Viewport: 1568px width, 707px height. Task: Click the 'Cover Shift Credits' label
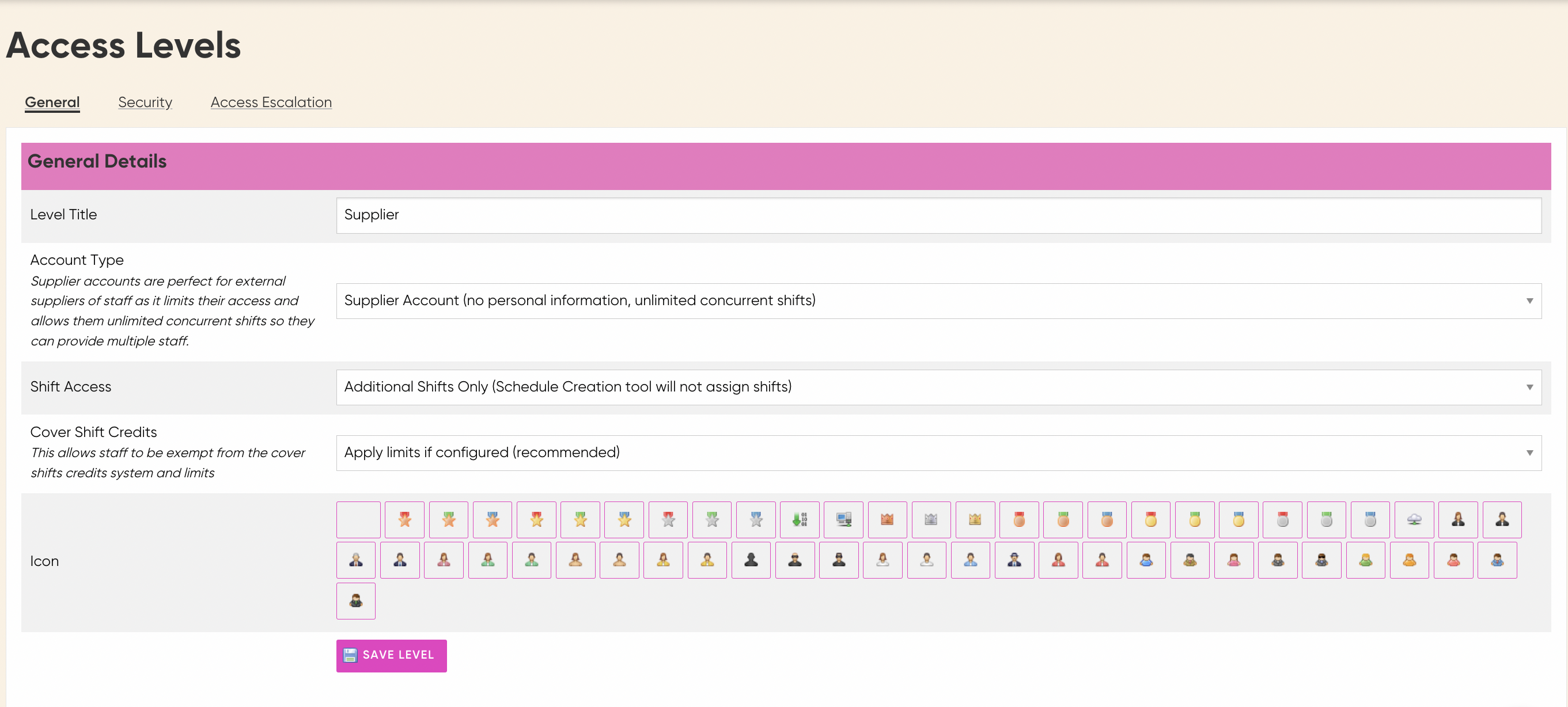(94, 432)
